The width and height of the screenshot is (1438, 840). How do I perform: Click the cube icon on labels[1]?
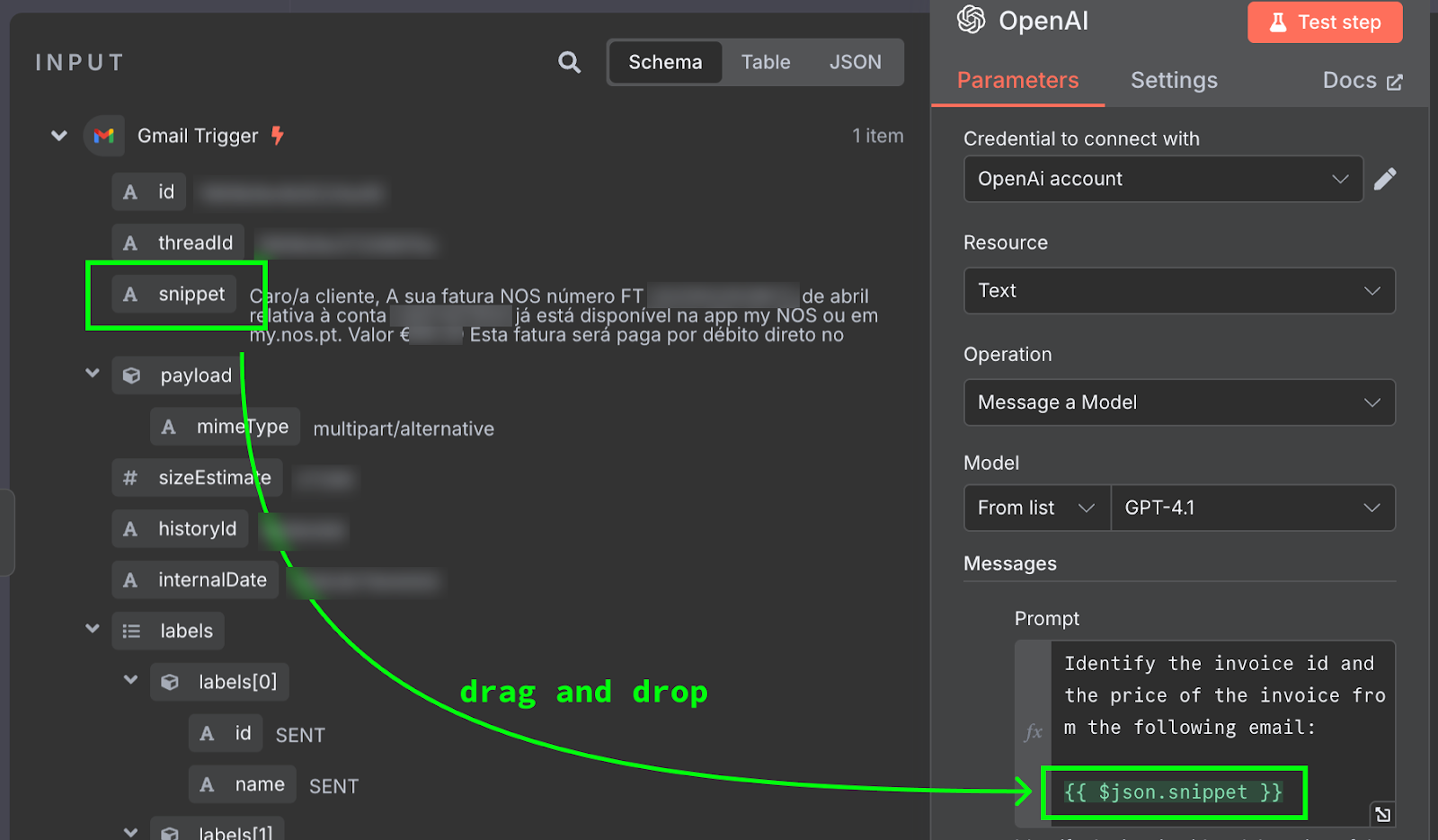click(x=170, y=833)
